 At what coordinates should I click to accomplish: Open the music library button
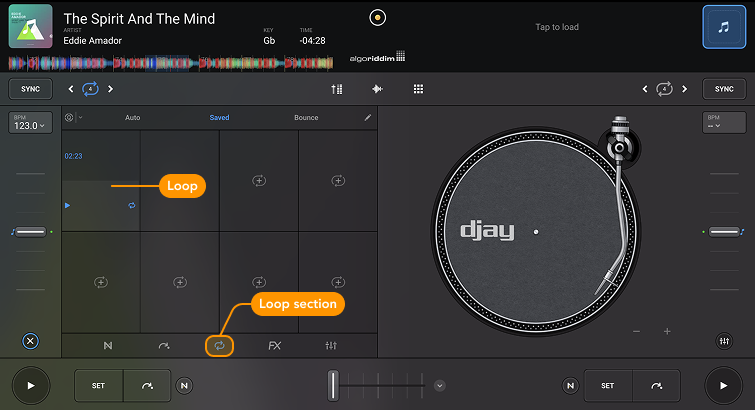[x=723, y=27]
